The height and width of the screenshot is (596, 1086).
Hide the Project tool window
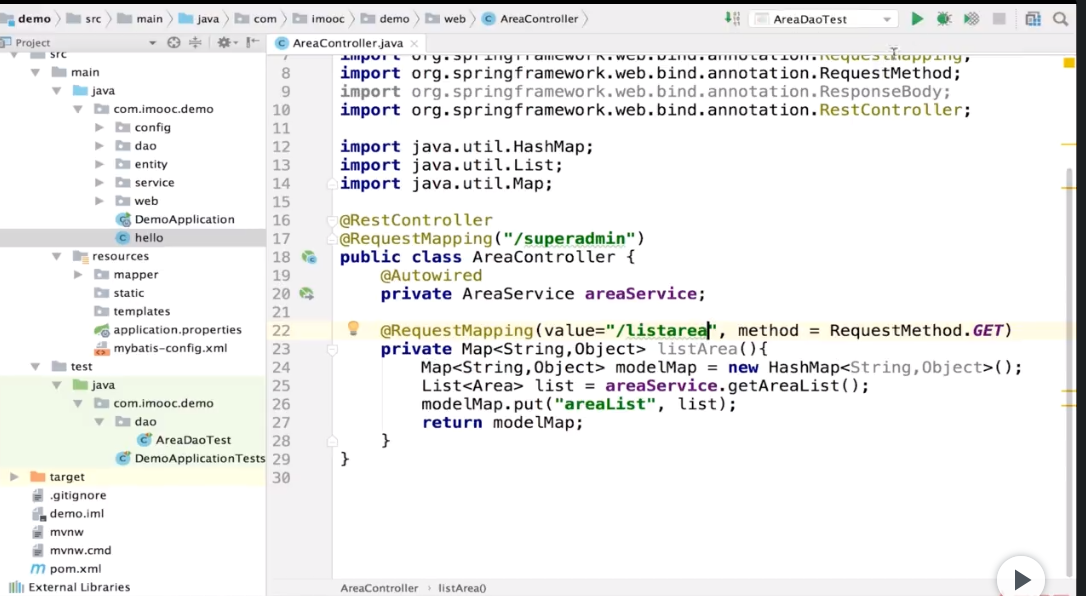tap(252, 42)
